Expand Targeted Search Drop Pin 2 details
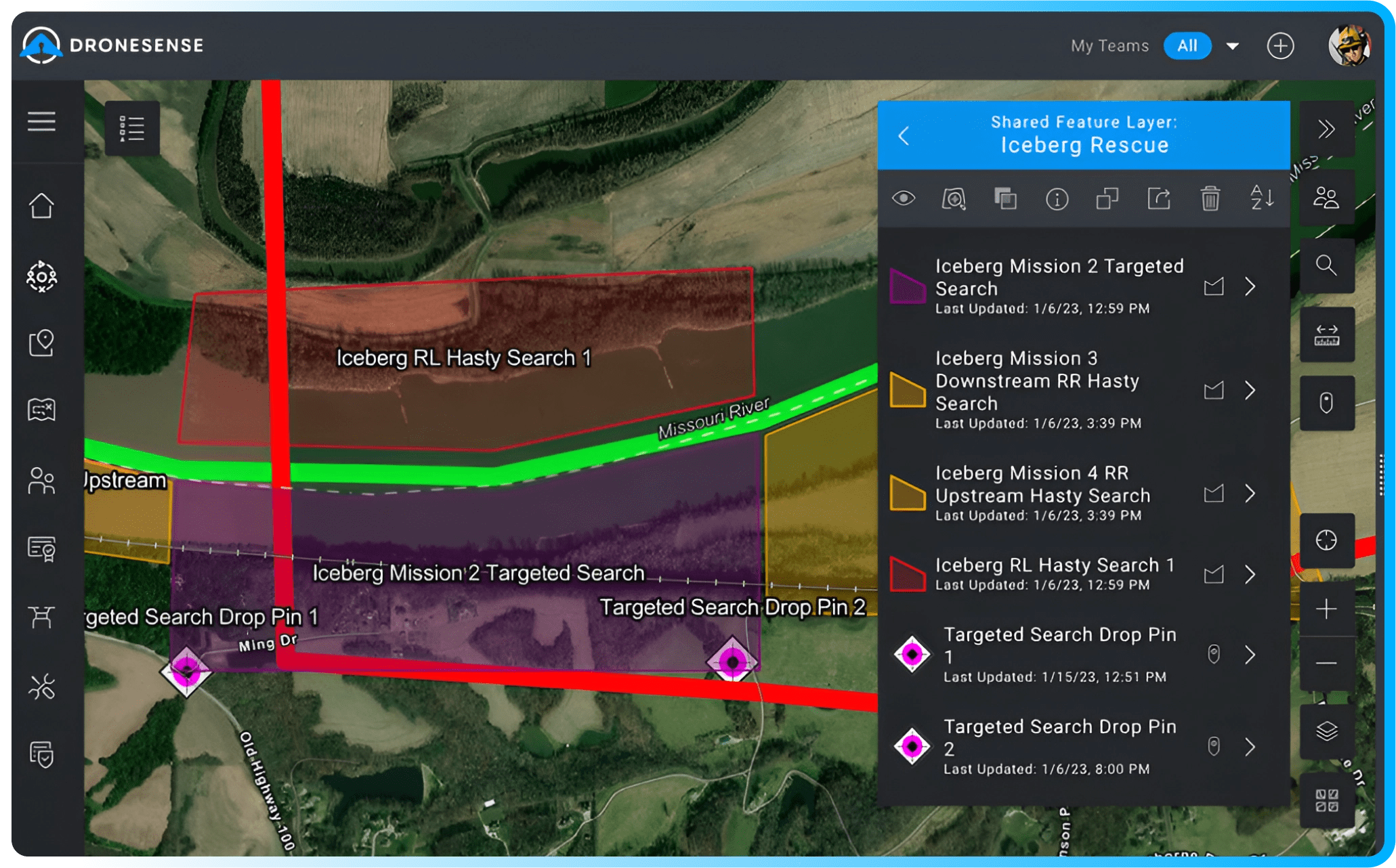This screenshot has height=868, width=1396. click(1250, 747)
